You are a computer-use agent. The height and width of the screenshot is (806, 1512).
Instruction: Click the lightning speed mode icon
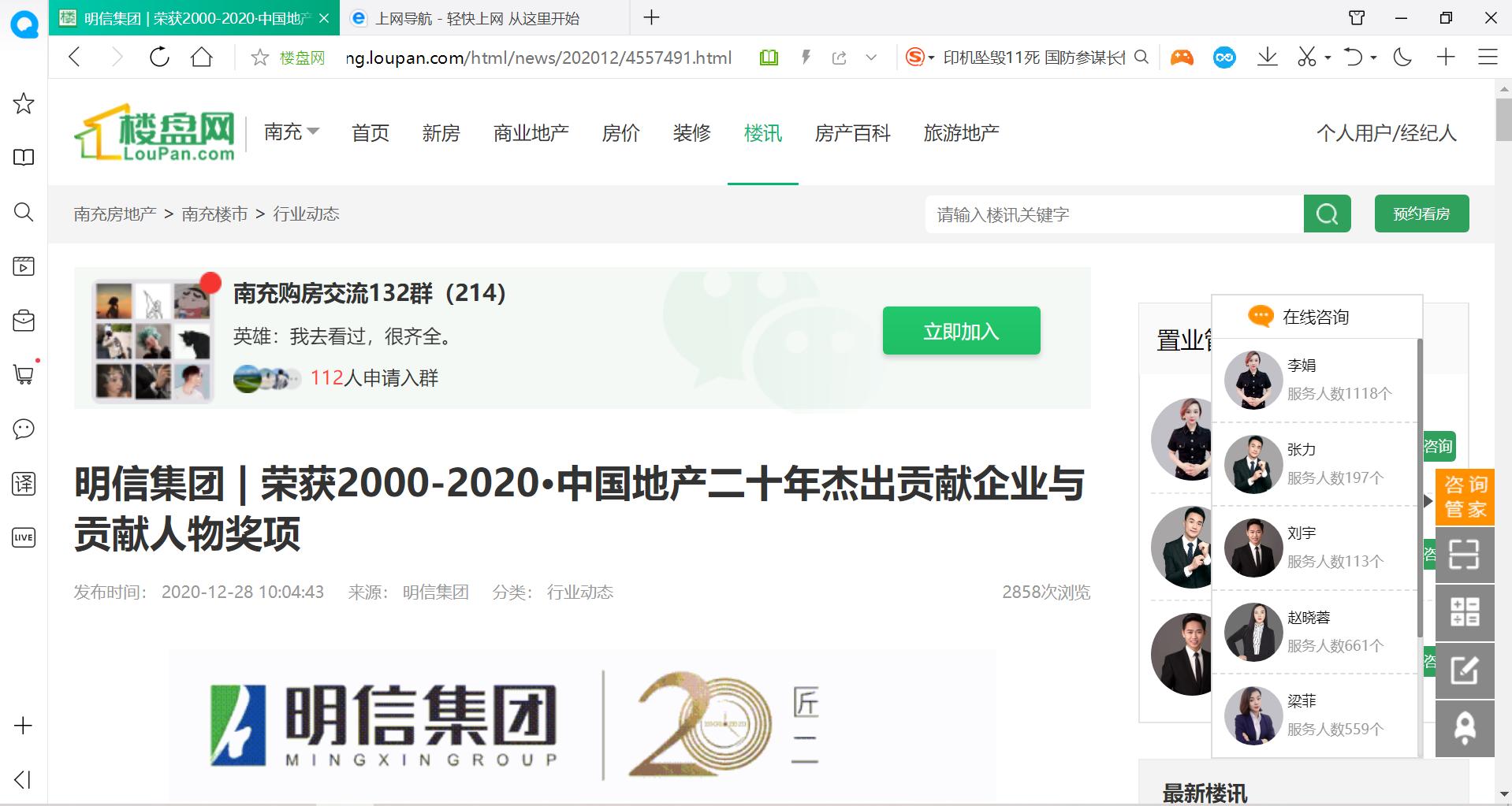pos(806,58)
